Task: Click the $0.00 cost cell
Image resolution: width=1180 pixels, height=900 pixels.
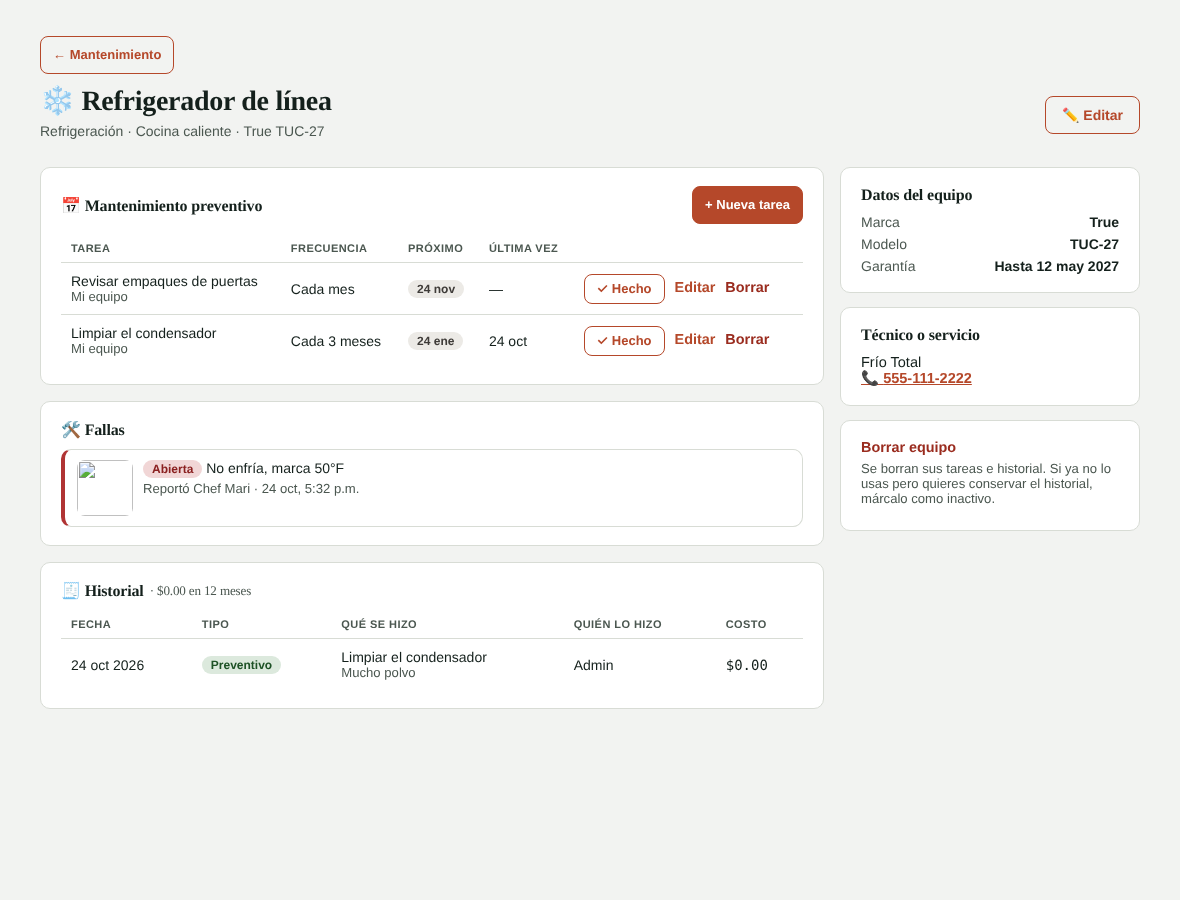Action: 747,665
